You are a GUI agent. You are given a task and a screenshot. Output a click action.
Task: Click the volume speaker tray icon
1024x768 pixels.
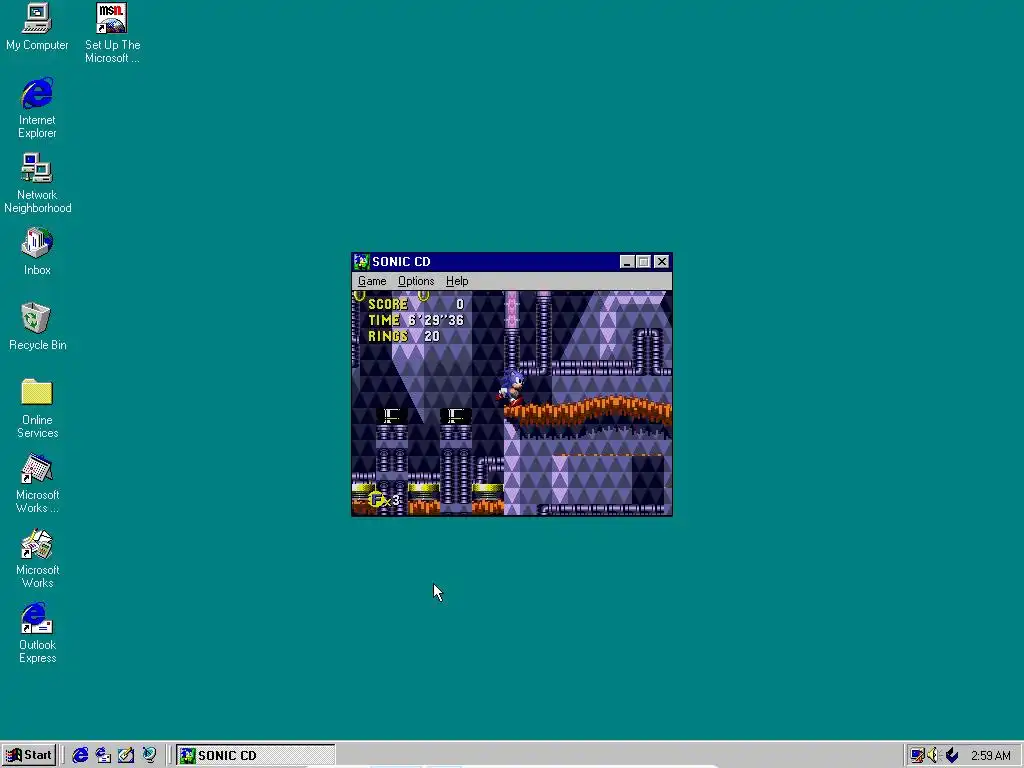pos(933,756)
